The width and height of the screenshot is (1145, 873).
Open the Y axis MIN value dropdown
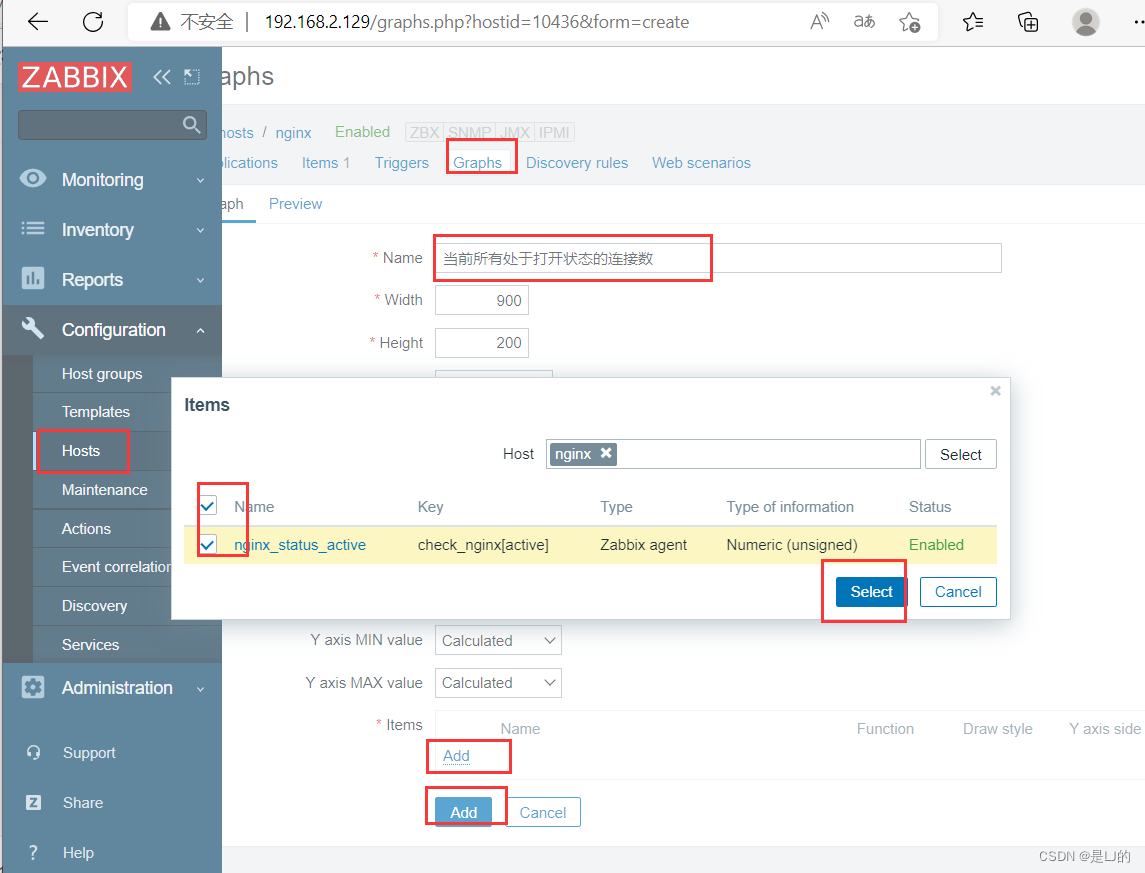(x=497, y=640)
